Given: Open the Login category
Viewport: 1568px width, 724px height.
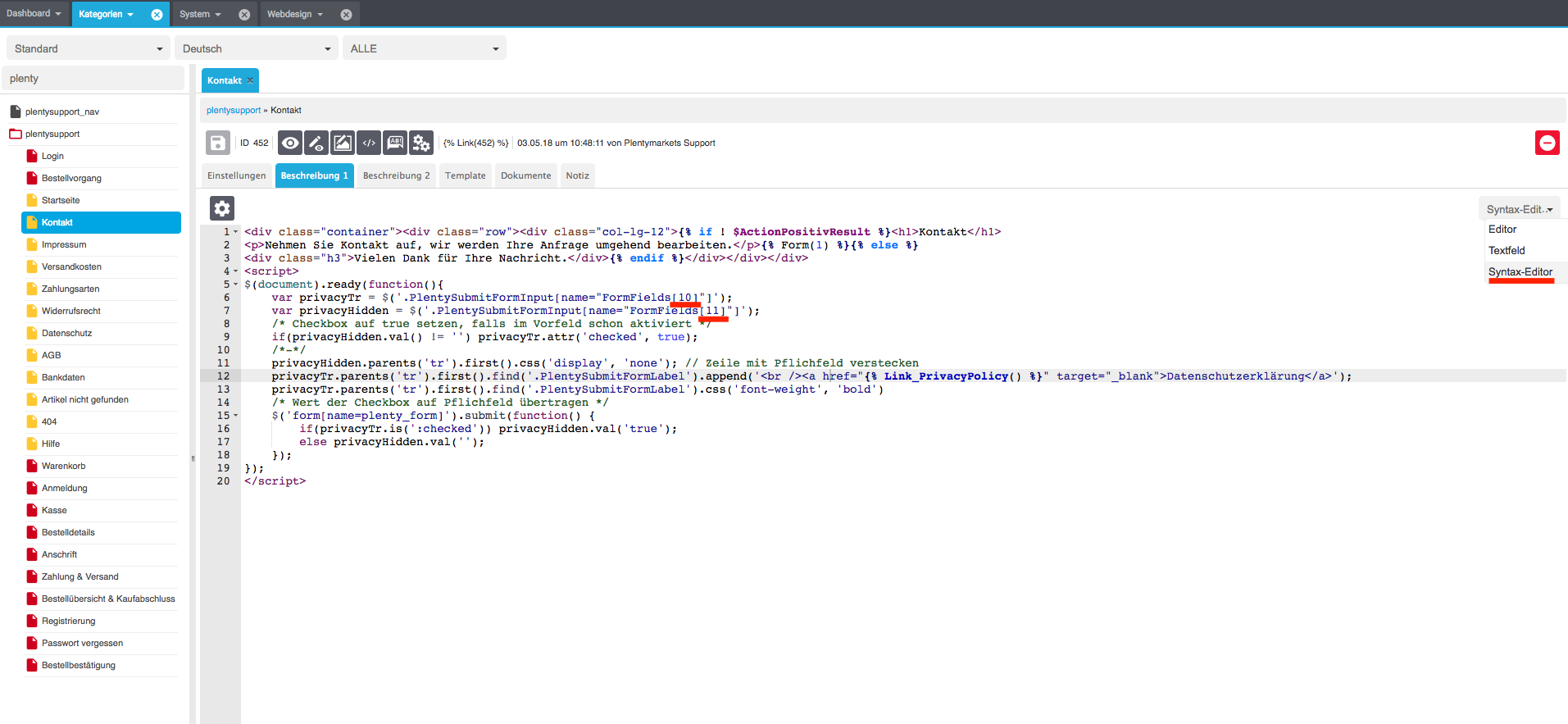Looking at the screenshot, I should point(52,156).
